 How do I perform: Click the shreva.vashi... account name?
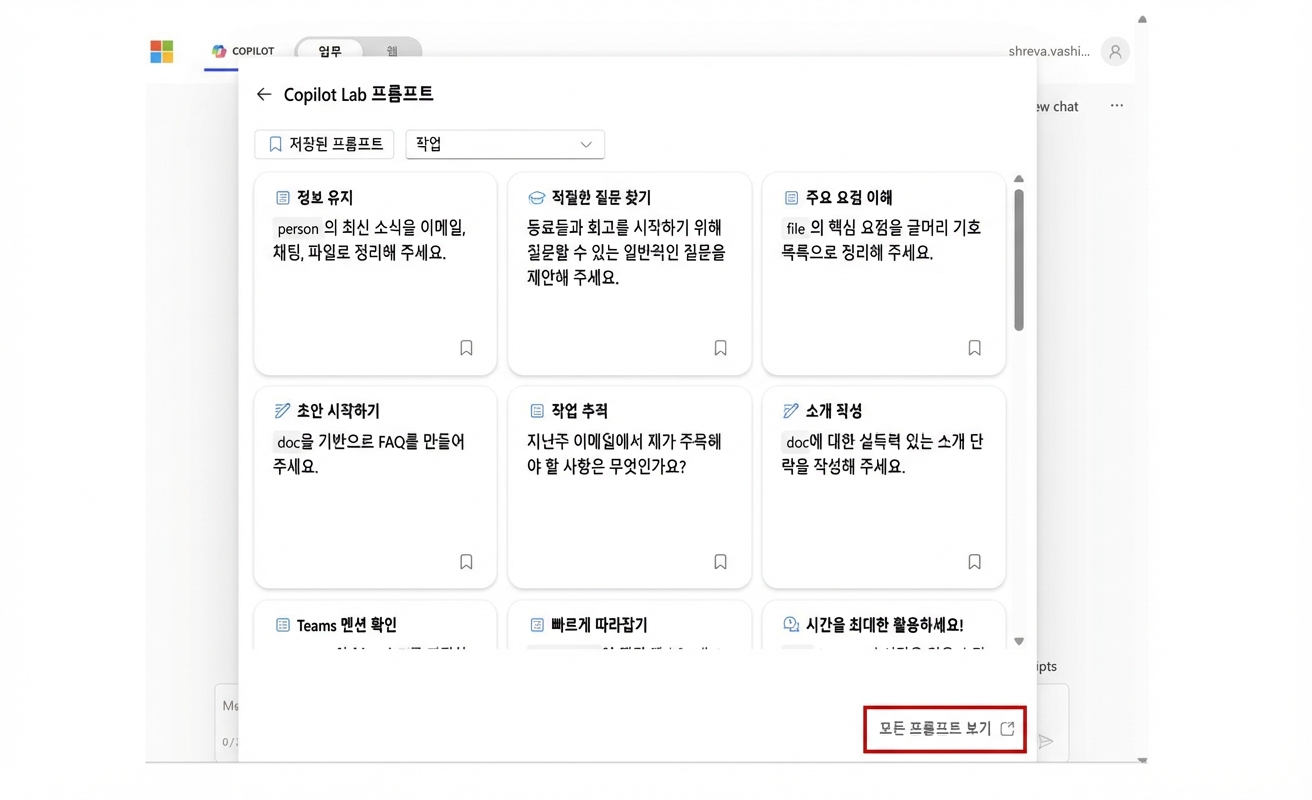(x=1049, y=51)
